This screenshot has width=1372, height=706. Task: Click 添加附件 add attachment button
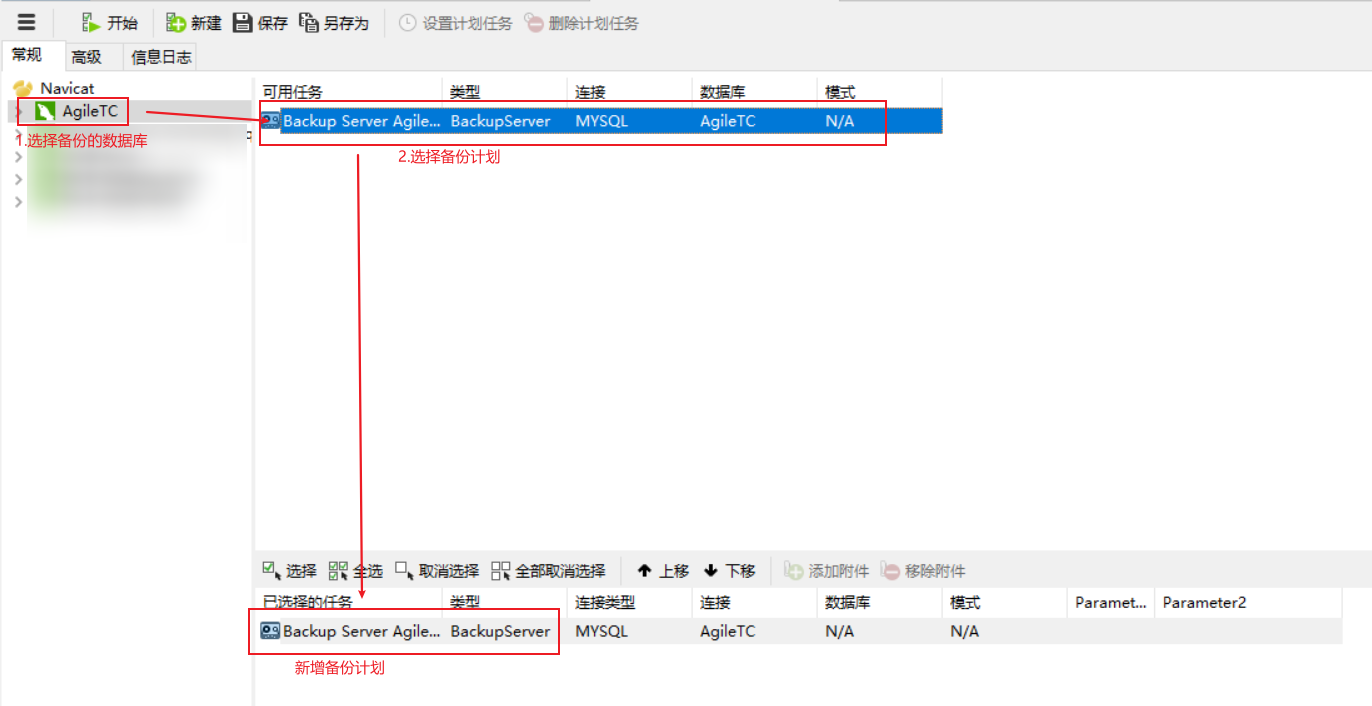click(x=827, y=571)
